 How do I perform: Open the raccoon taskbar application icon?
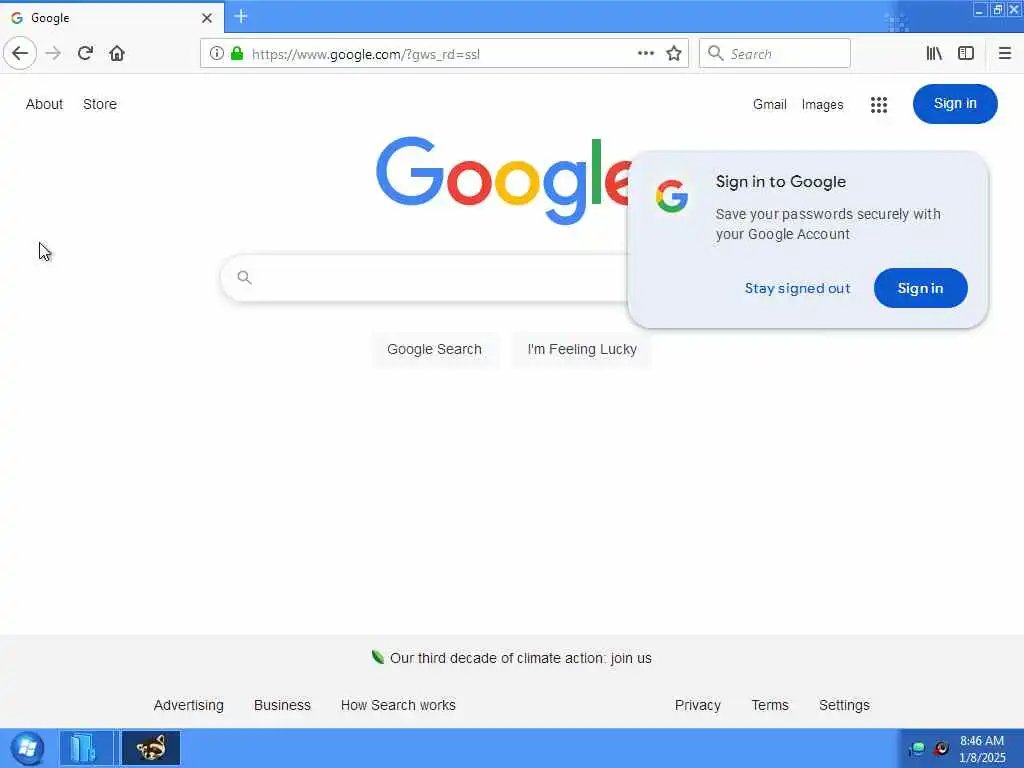[x=151, y=748]
